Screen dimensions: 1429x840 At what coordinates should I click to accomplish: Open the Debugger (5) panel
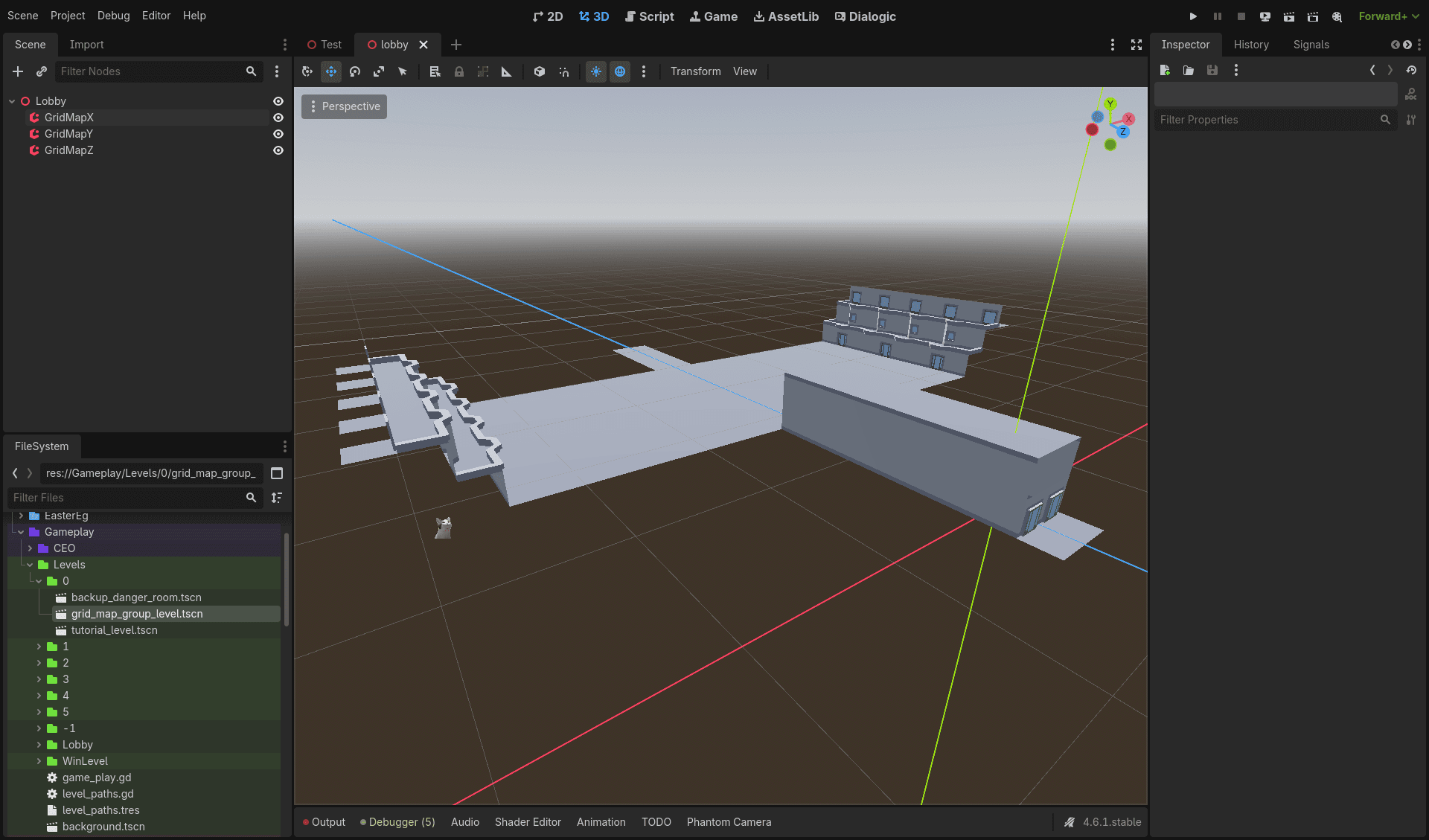pyautogui.click(x=397, y=822)
